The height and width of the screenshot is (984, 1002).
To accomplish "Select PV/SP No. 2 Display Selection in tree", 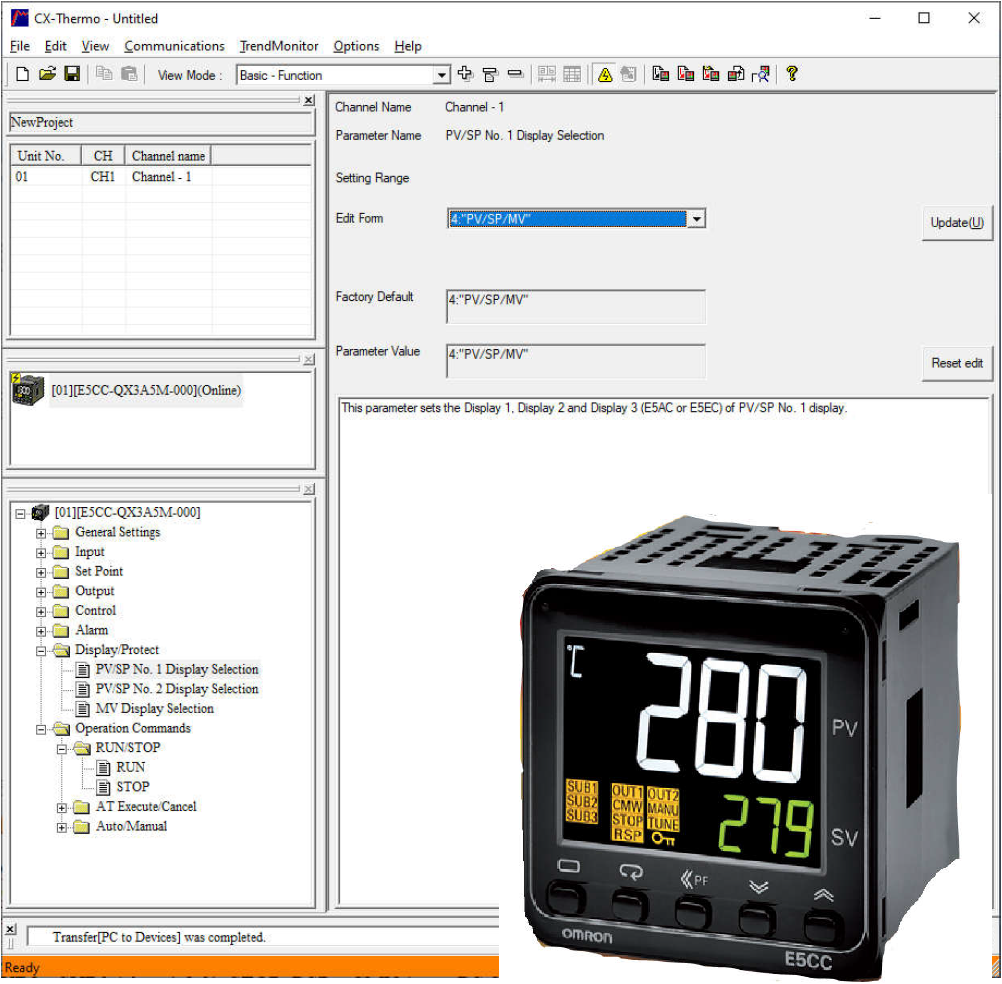I will pos(177,689).
